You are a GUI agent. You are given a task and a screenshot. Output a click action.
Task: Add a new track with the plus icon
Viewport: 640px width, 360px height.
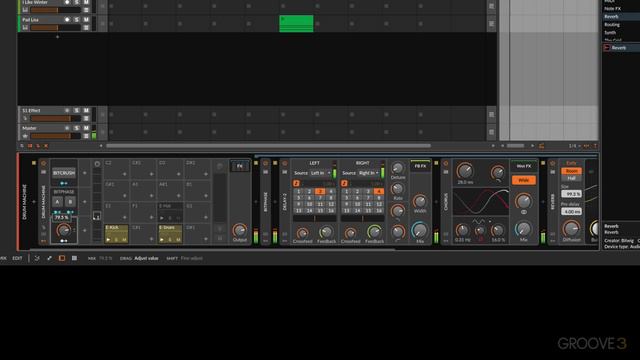coord(58,37)
